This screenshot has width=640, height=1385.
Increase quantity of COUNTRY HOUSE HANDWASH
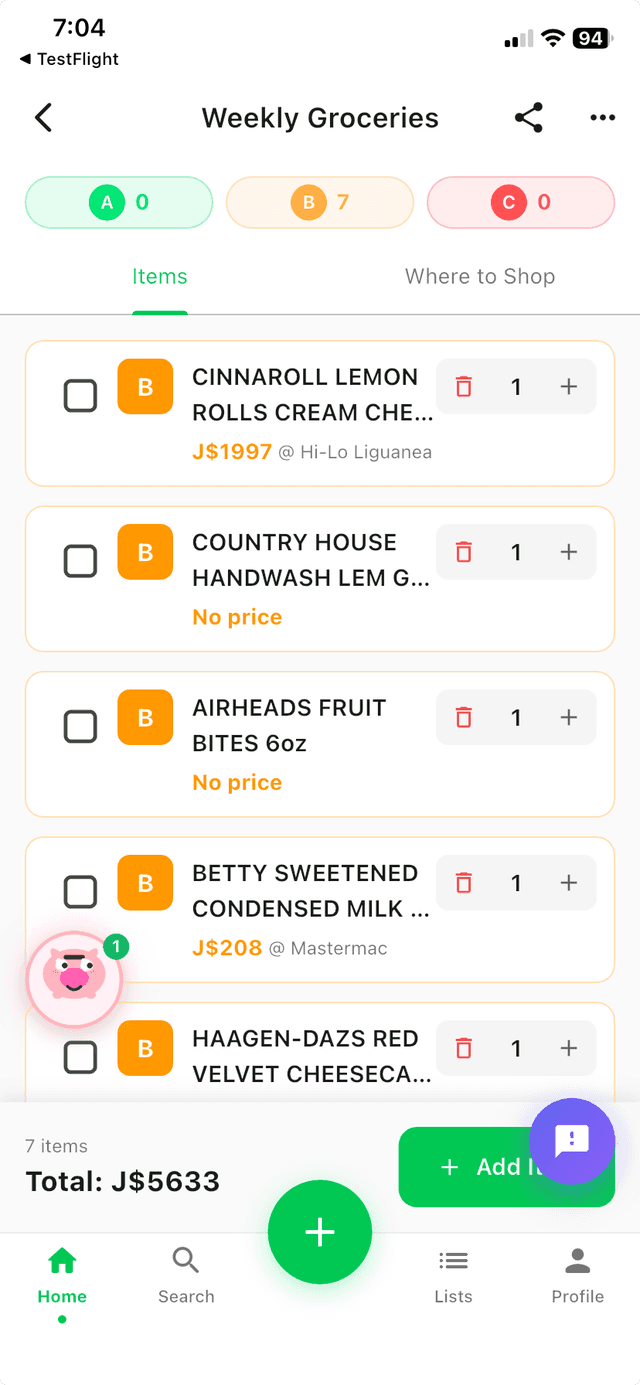point(568,551)
